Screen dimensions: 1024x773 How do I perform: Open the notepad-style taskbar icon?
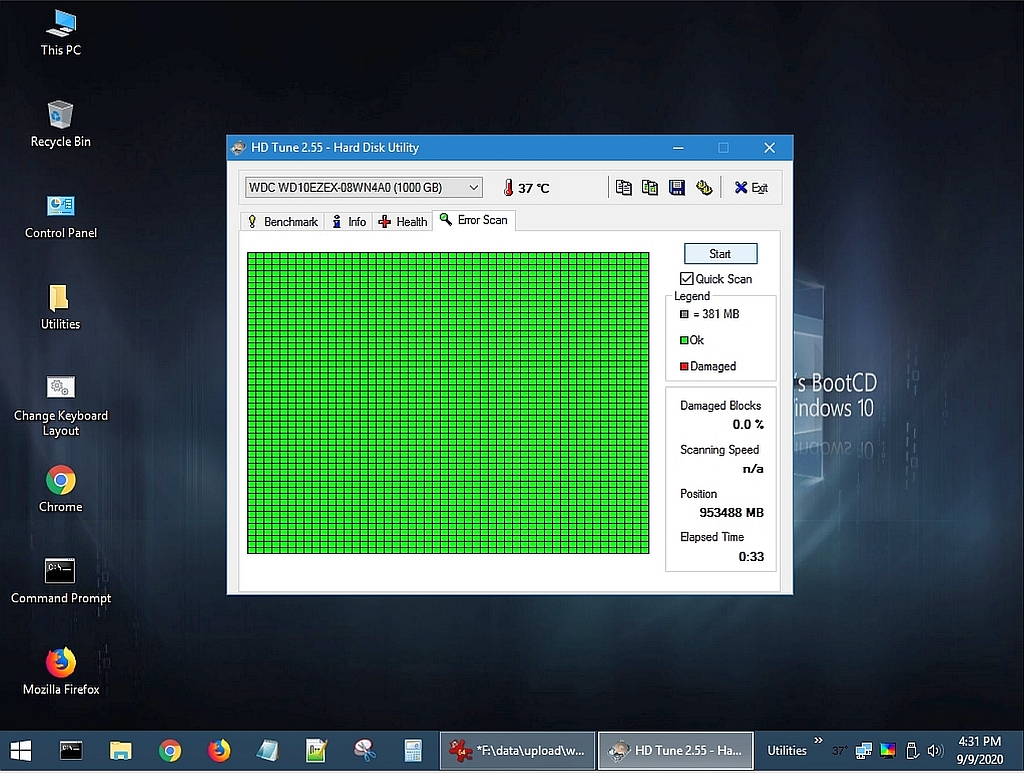click(x=268, y=751)
